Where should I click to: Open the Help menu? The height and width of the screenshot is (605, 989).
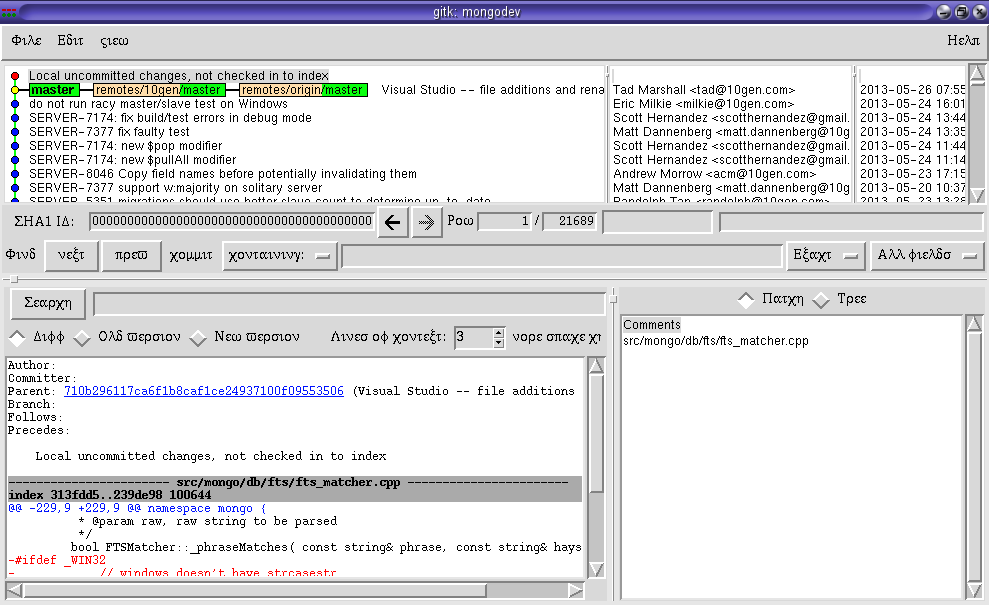[x=962, y=41]
